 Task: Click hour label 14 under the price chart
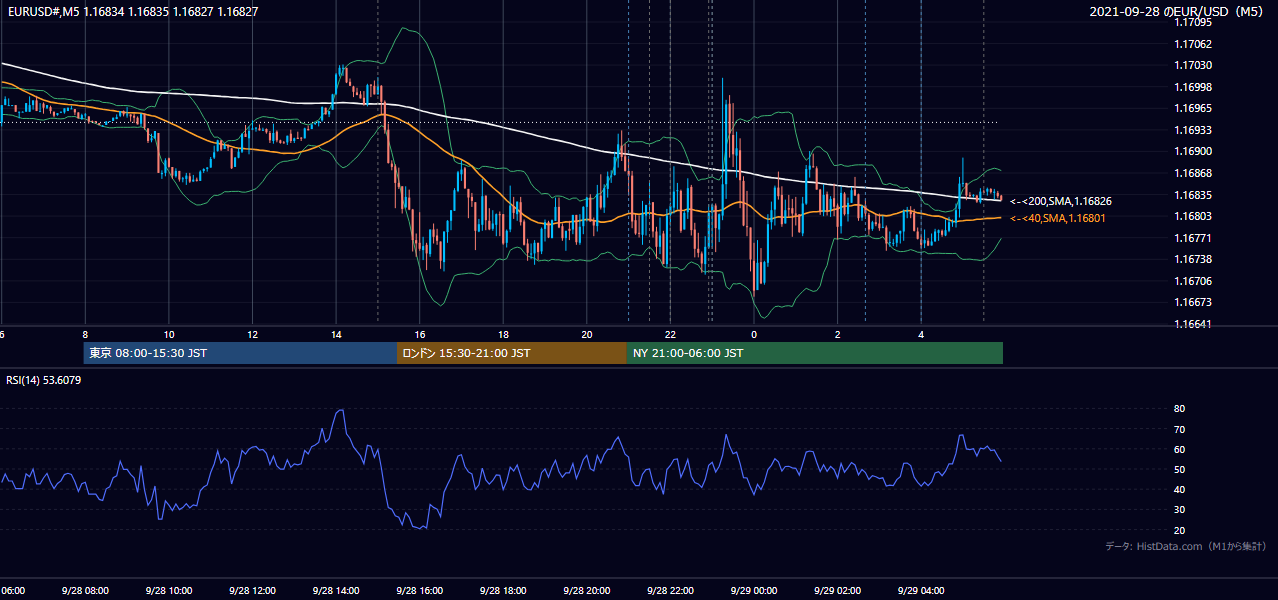coord(336,334)
